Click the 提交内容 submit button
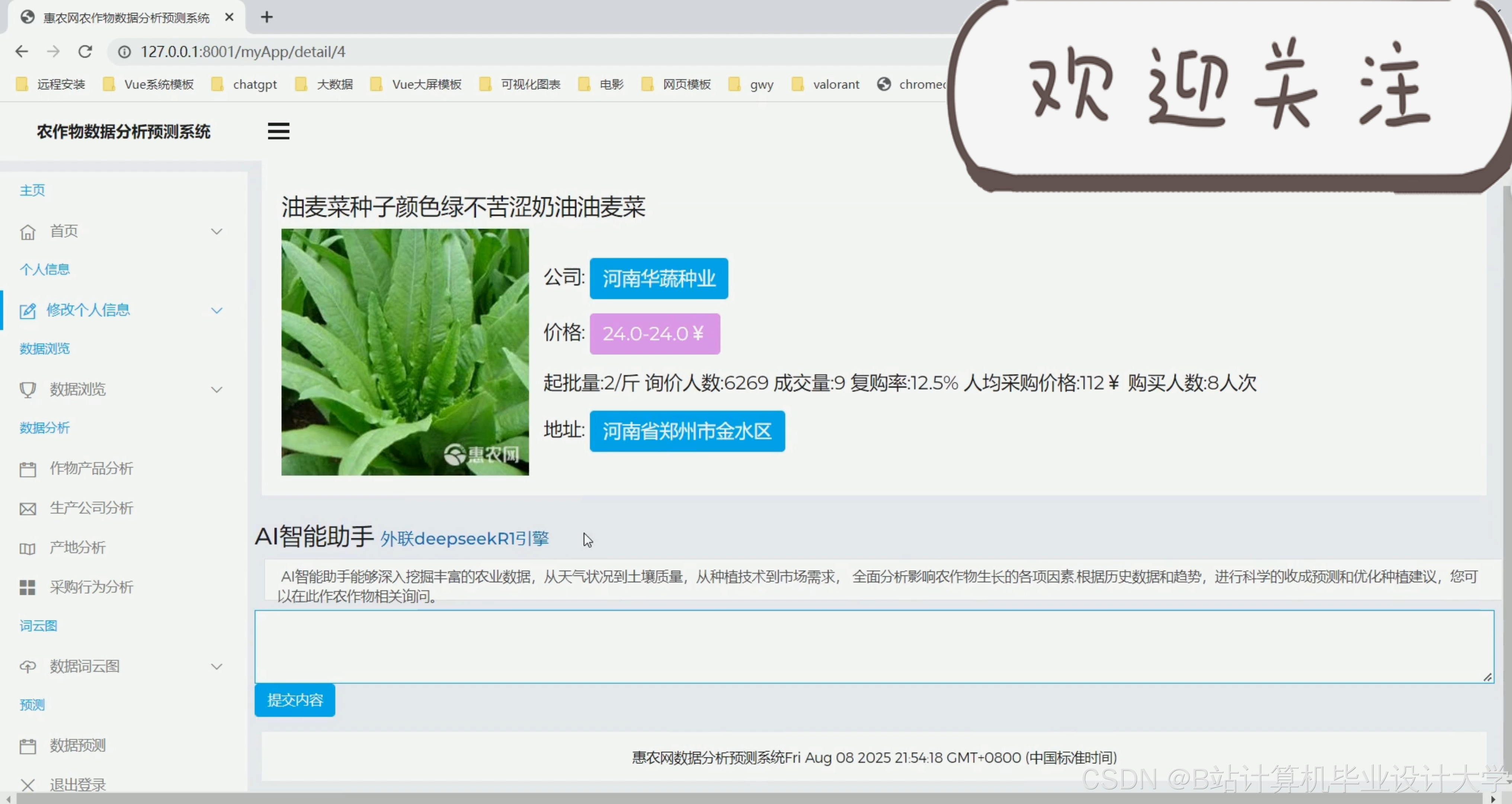 [x=294, y=700]
